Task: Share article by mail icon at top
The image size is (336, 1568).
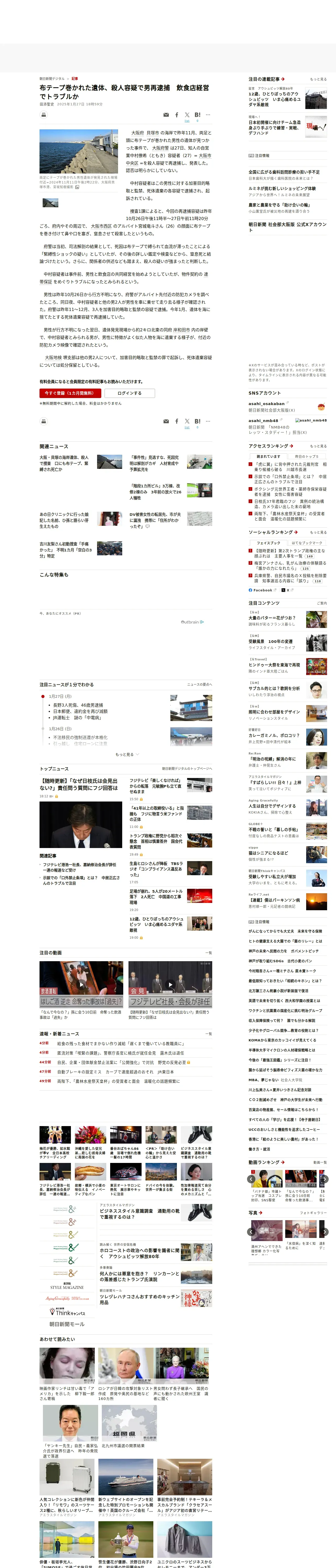Action: point(166,114)
